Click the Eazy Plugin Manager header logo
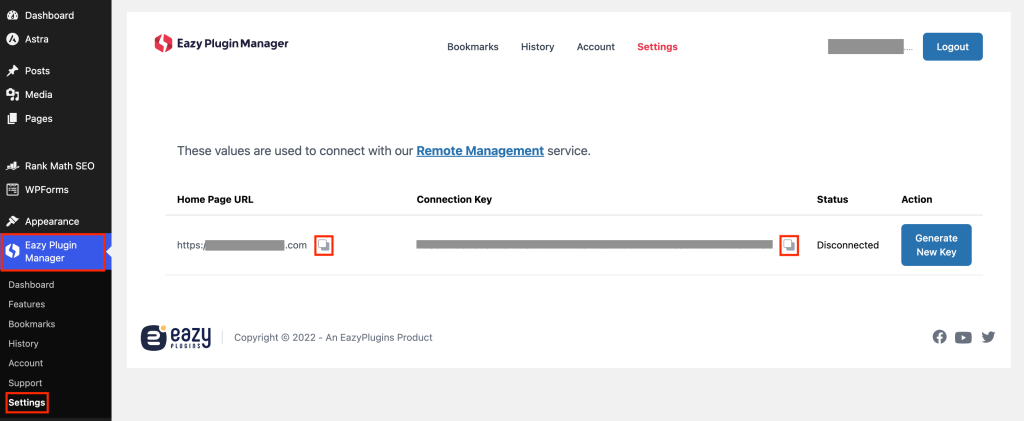1024x421 pixels. coord(221,44)
